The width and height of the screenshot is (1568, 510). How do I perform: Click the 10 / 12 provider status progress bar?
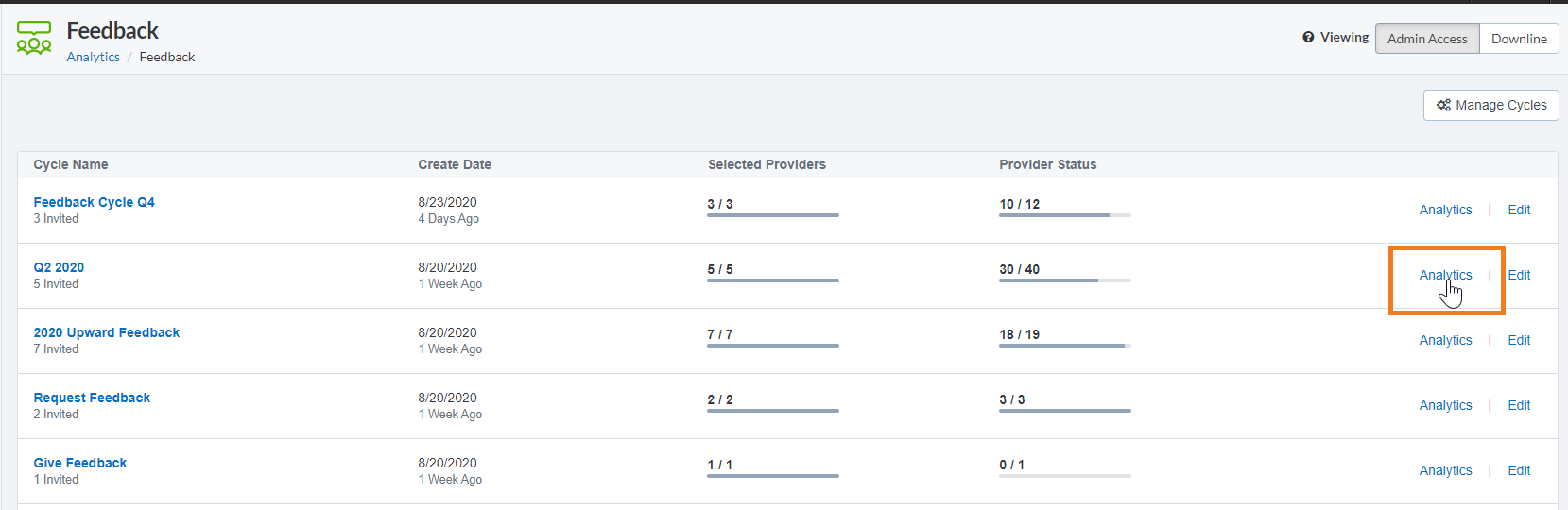(x=1065, y=215)
